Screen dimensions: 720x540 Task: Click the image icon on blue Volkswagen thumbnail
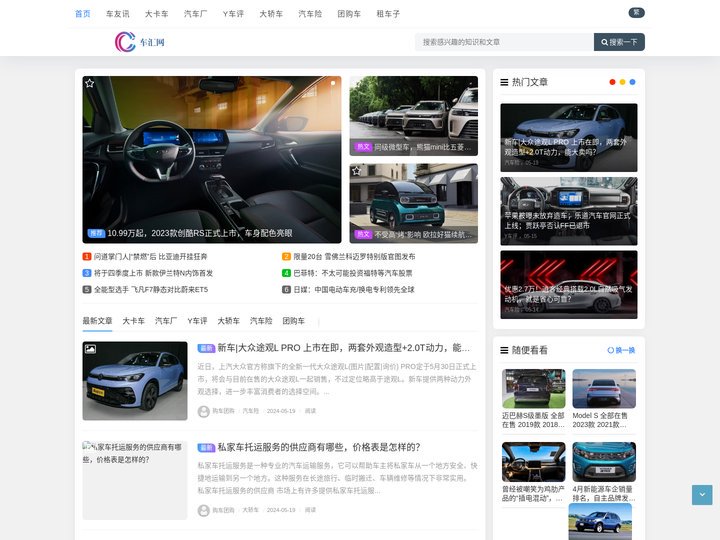(x=90, y=349)
